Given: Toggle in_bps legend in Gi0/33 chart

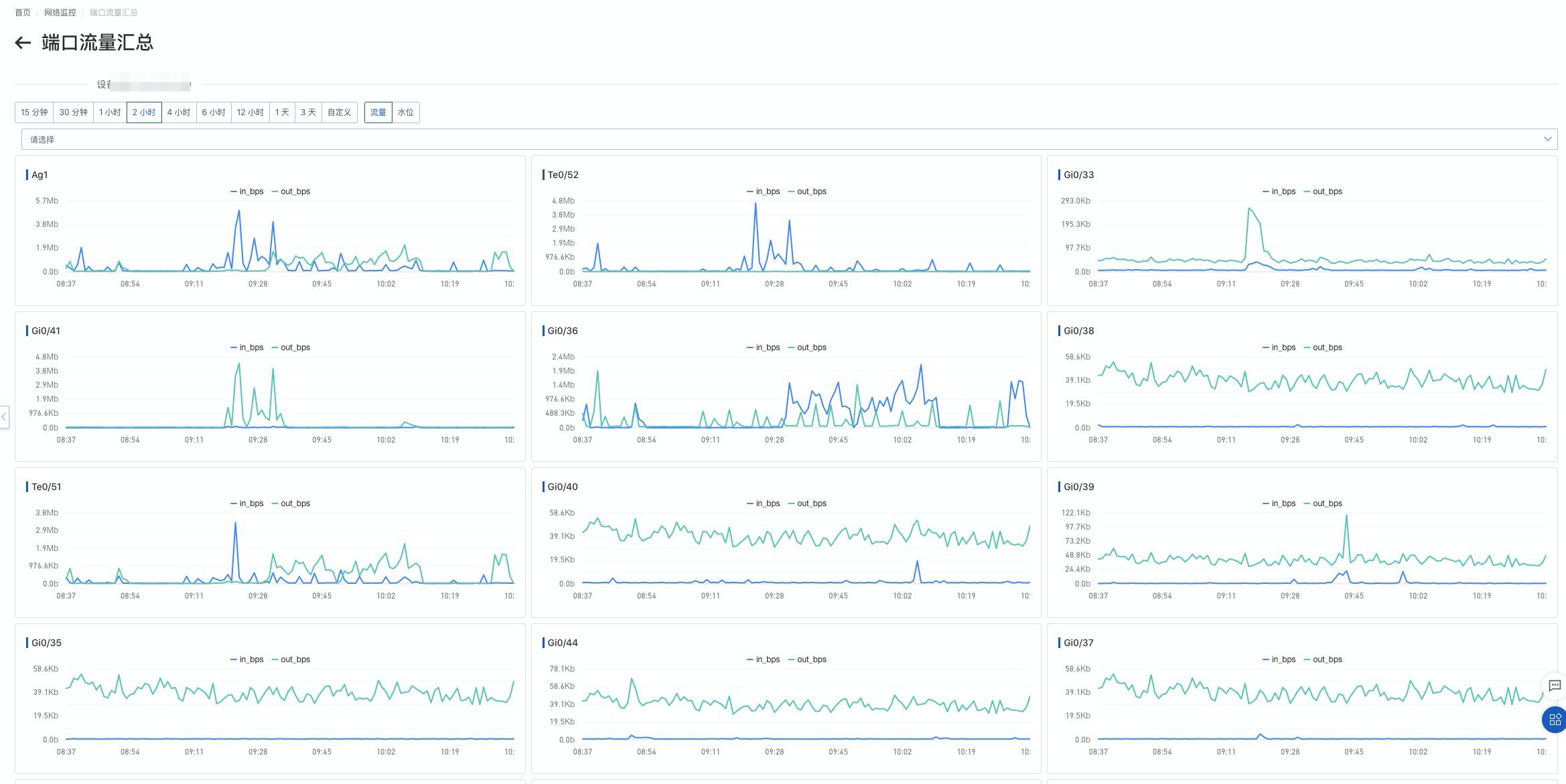Looking at the screenshot, I should (1279, 191).
